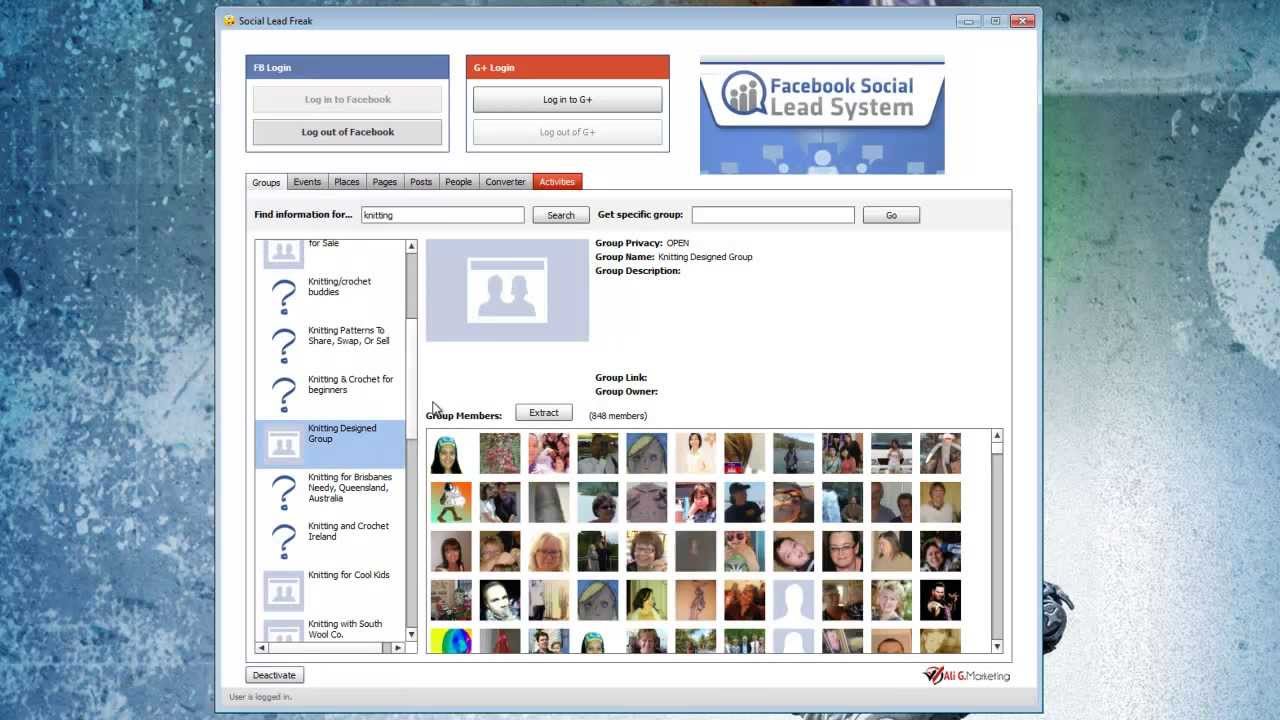Switch to the Events tab
The height and width of the screenshot is (720, 1280).
(x=307, y=182)
